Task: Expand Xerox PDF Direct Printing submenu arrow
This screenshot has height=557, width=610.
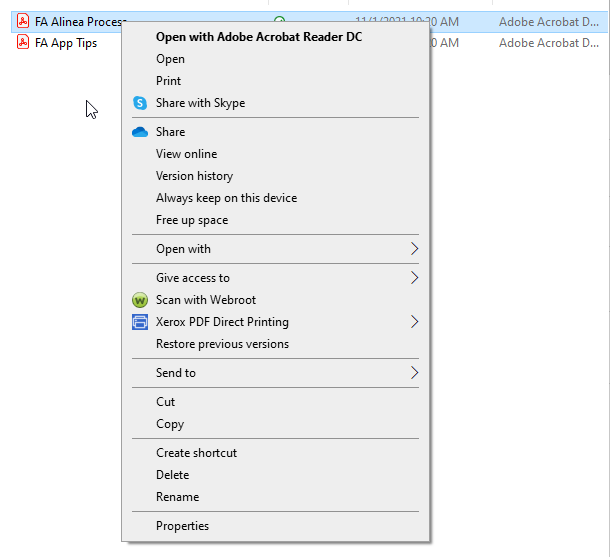Action: pyautogui.click(x=414, y=322)
